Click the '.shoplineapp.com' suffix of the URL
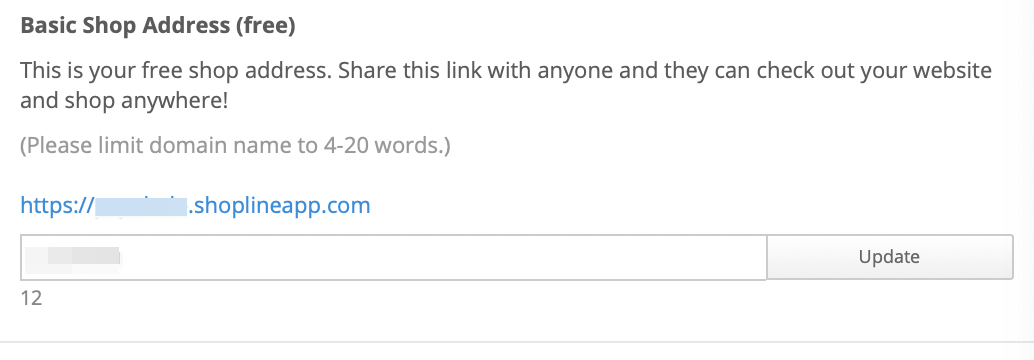Viewport: 1034px width, 360px height. (x=280, y=205)
